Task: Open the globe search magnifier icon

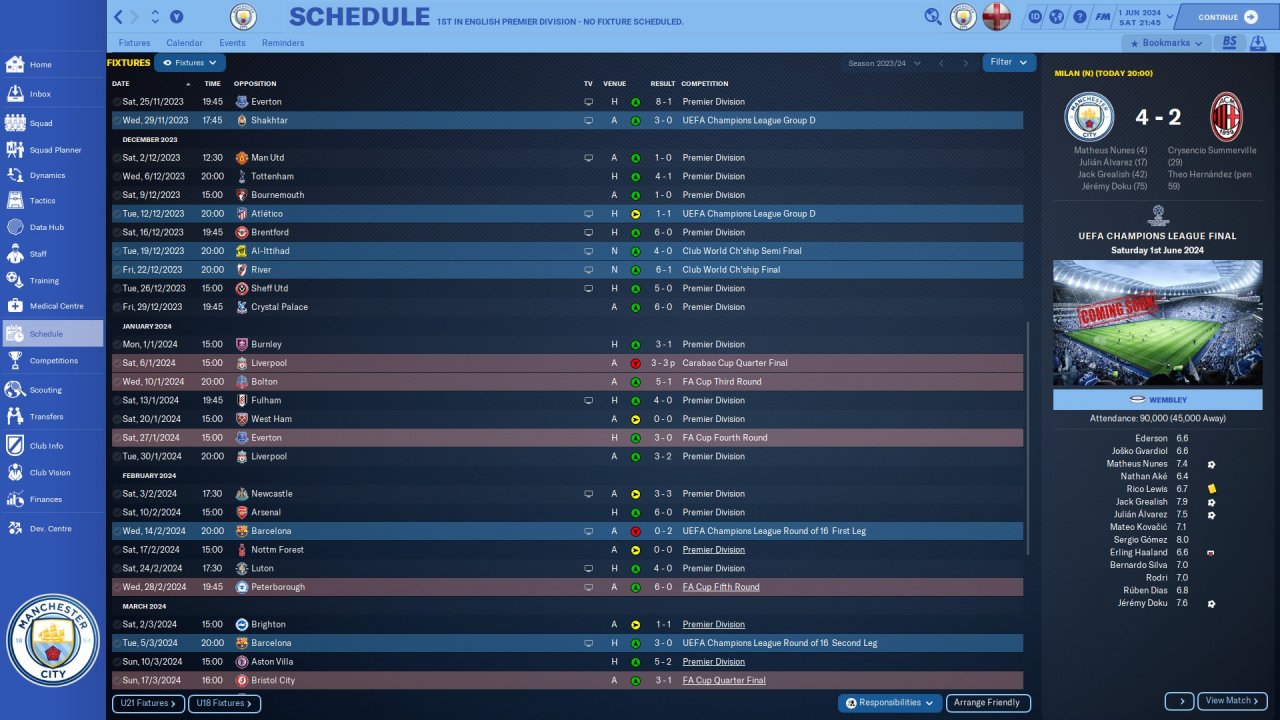Action: pos(933,16)
